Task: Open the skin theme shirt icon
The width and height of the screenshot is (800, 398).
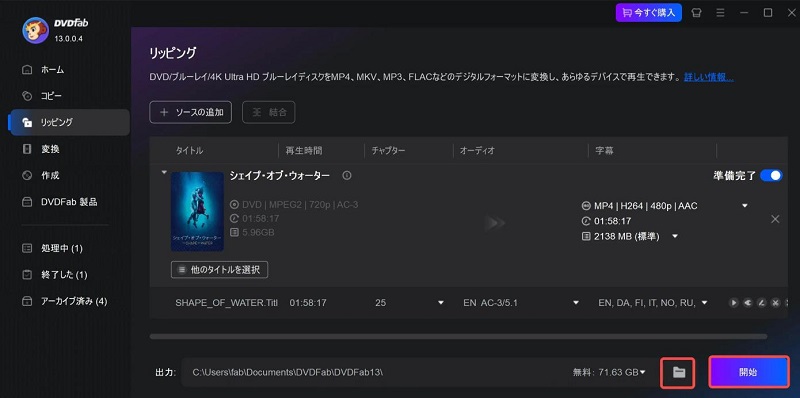Action: [696, 13]
